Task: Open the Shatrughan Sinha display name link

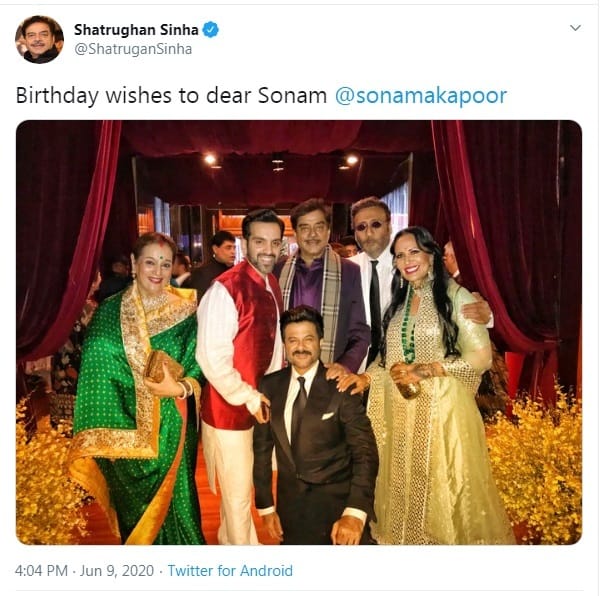Action: [136, 30]
